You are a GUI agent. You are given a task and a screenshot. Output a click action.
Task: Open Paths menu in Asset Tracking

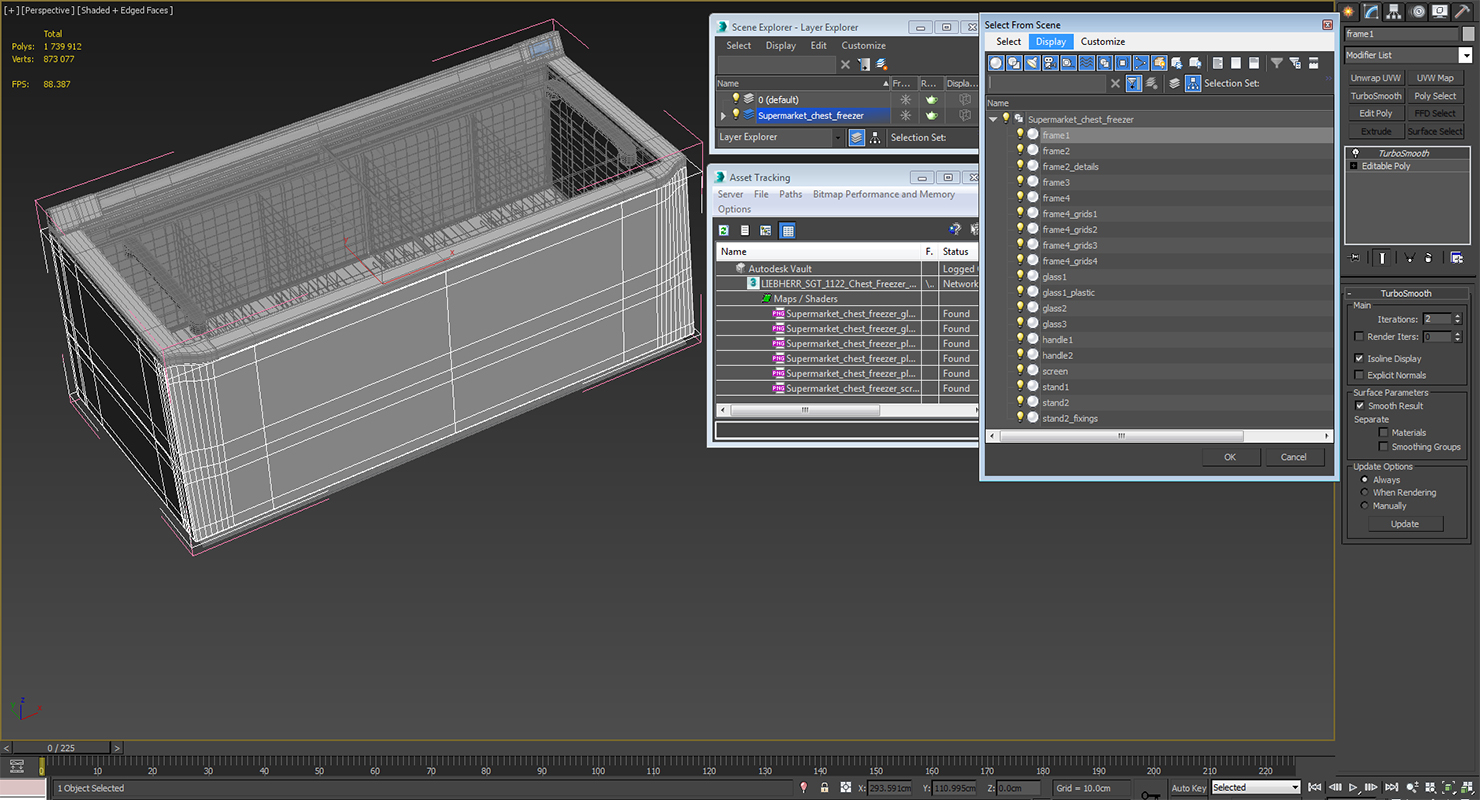791,194
